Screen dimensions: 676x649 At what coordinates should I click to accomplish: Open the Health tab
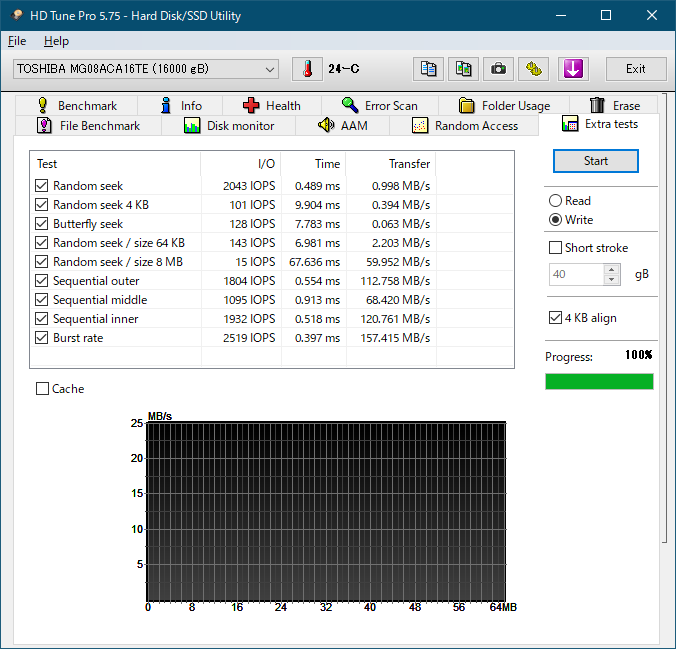tap(272, 106)
